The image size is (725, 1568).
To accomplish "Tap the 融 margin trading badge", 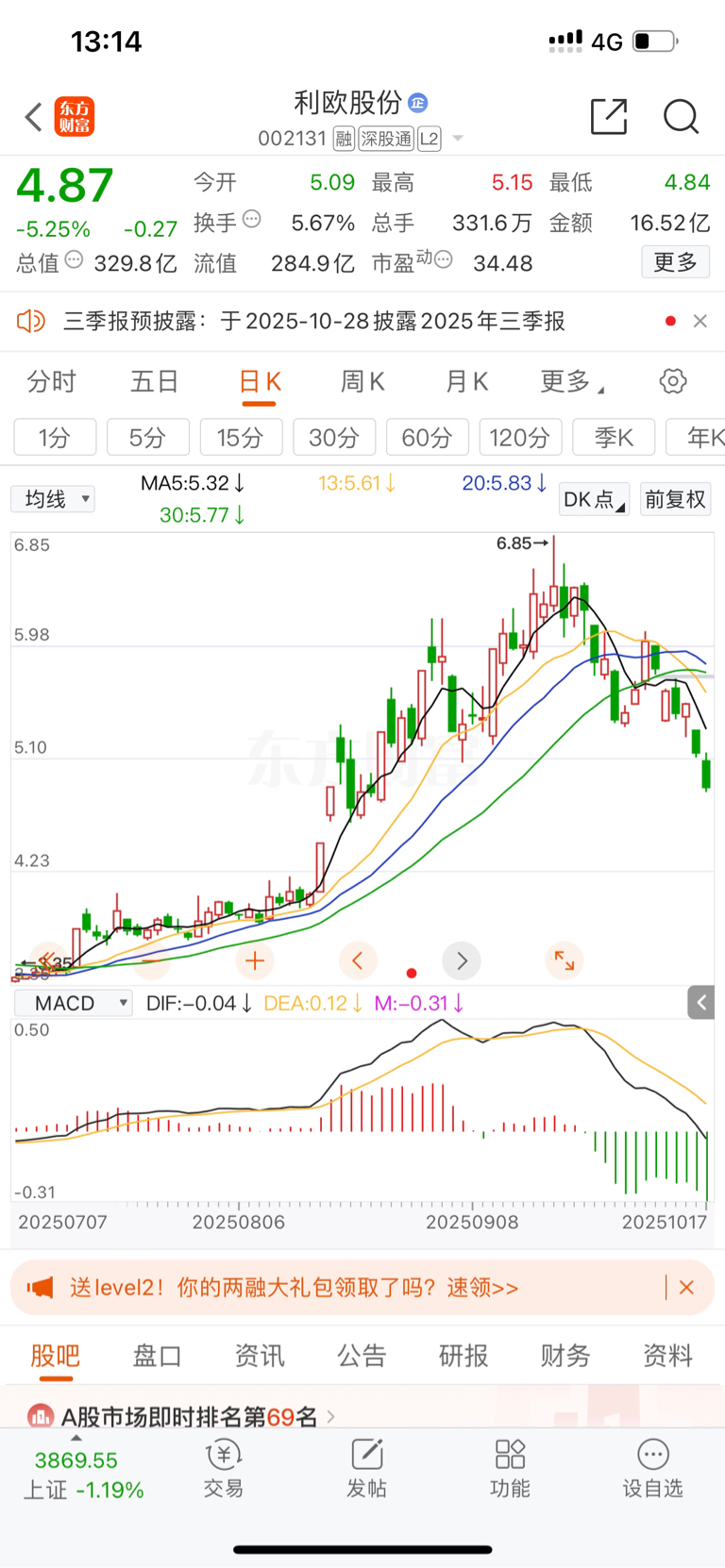I will tap(344, 139).
